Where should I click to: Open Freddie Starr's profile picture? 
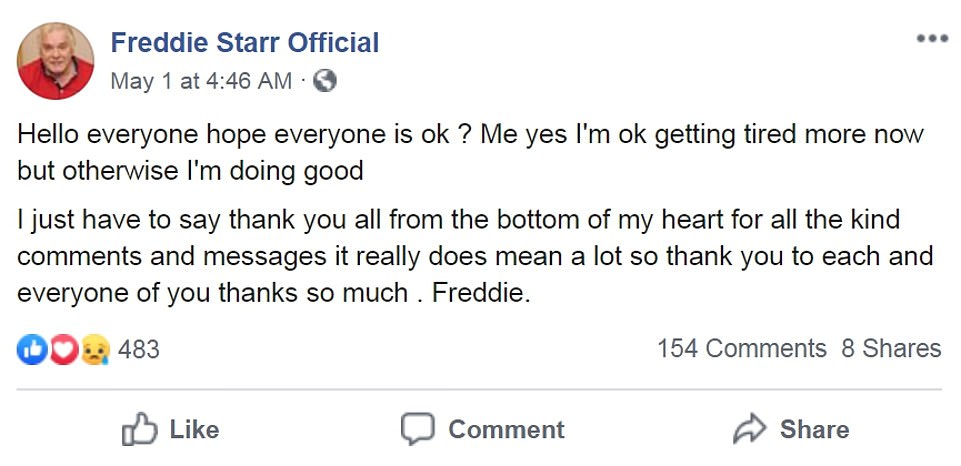55,60
